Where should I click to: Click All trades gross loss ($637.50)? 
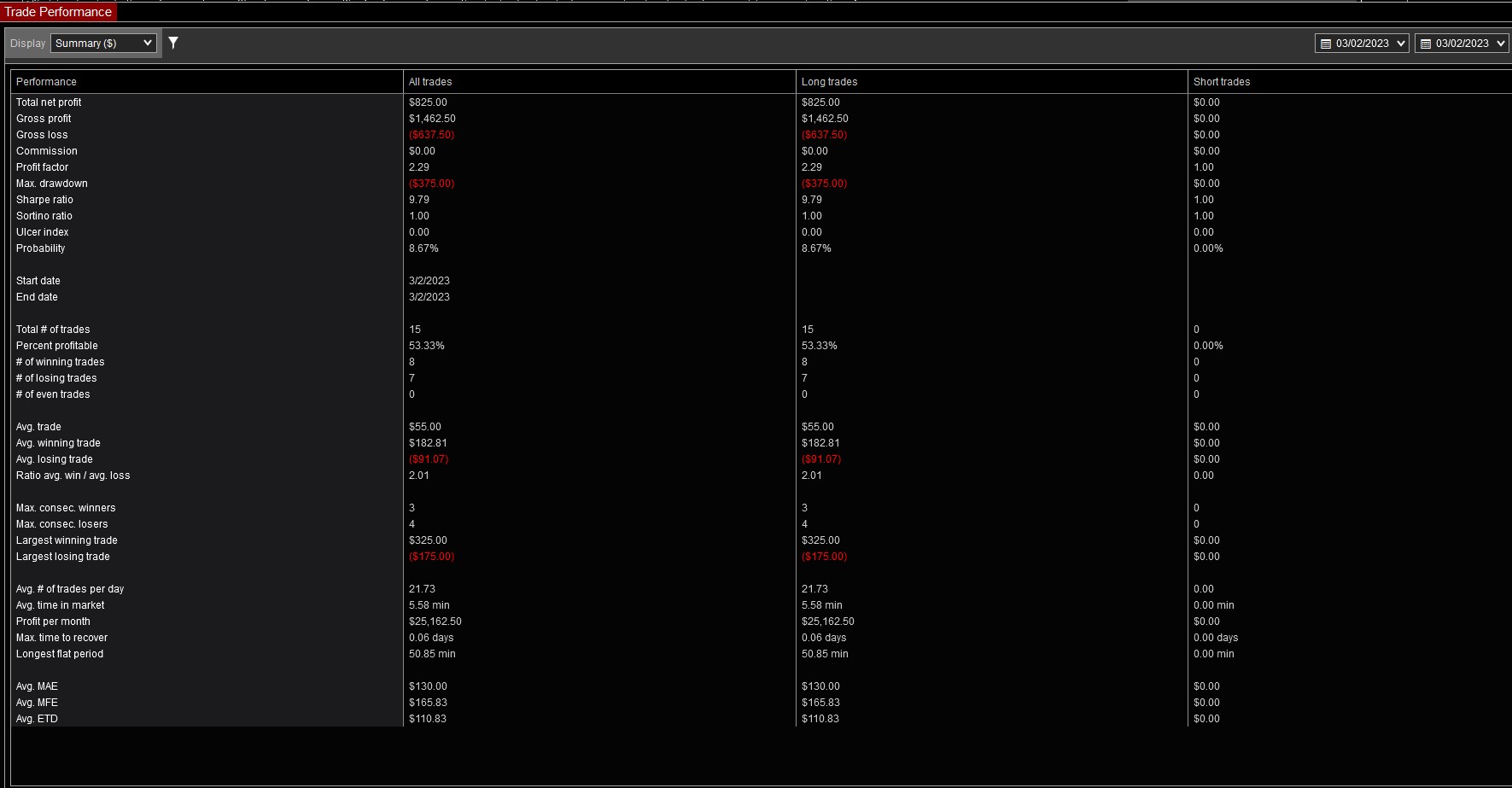[x=432, y=135]
